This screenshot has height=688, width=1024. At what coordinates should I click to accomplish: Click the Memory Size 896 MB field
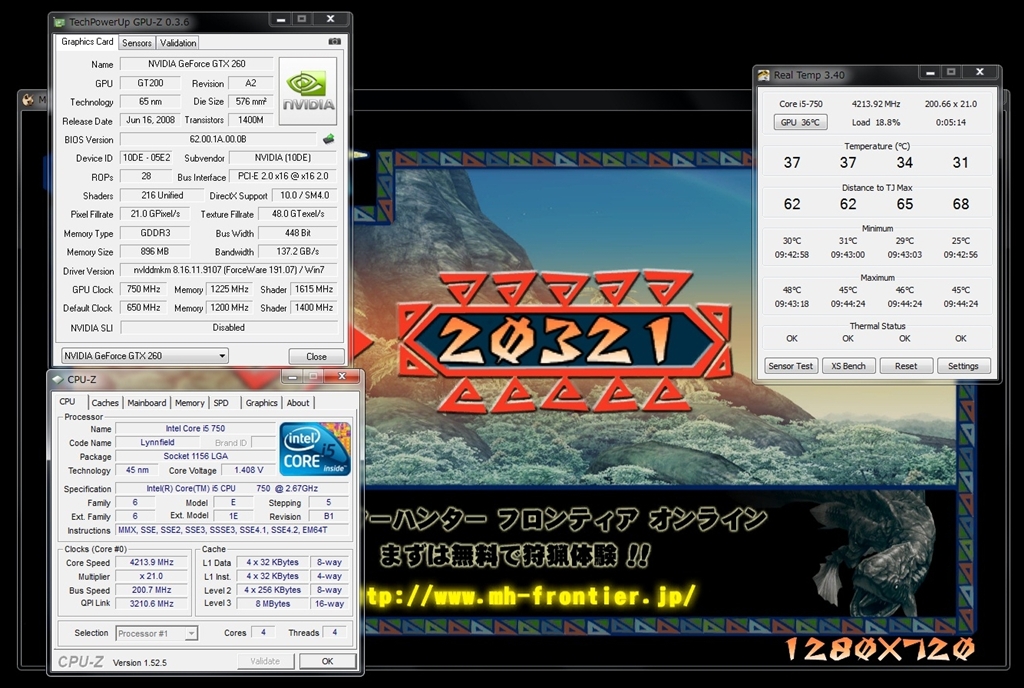(155, 251)
